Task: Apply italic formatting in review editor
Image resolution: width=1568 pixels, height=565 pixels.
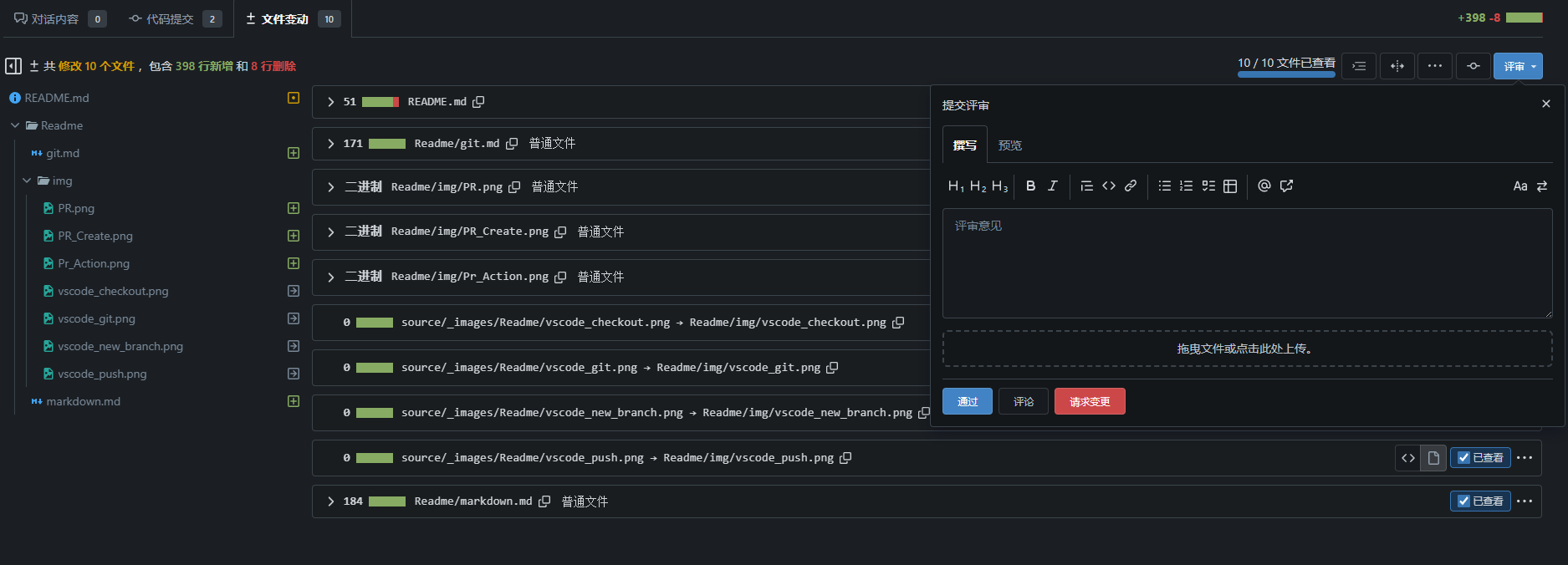Action: pyautogui.click(x=1053, y=186)
